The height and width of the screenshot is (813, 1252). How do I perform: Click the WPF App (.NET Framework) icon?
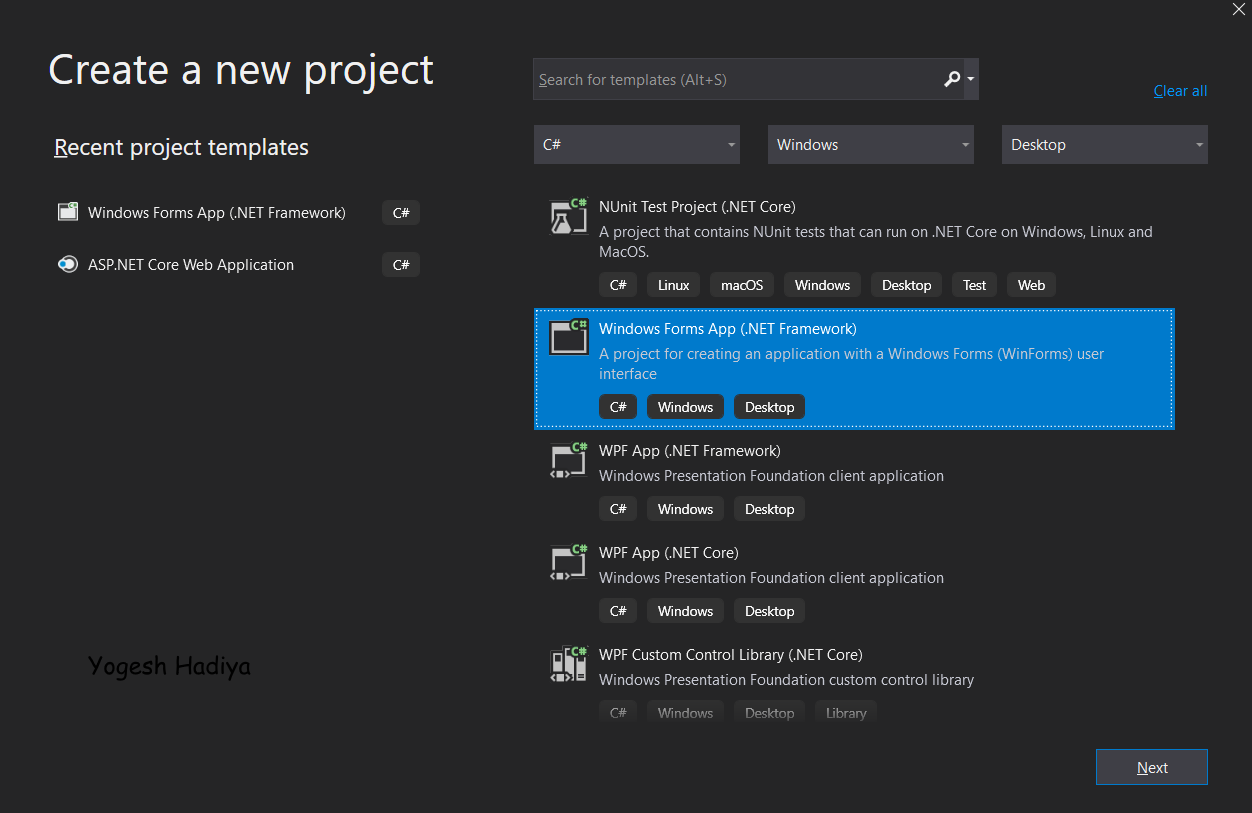click(568, 460)
